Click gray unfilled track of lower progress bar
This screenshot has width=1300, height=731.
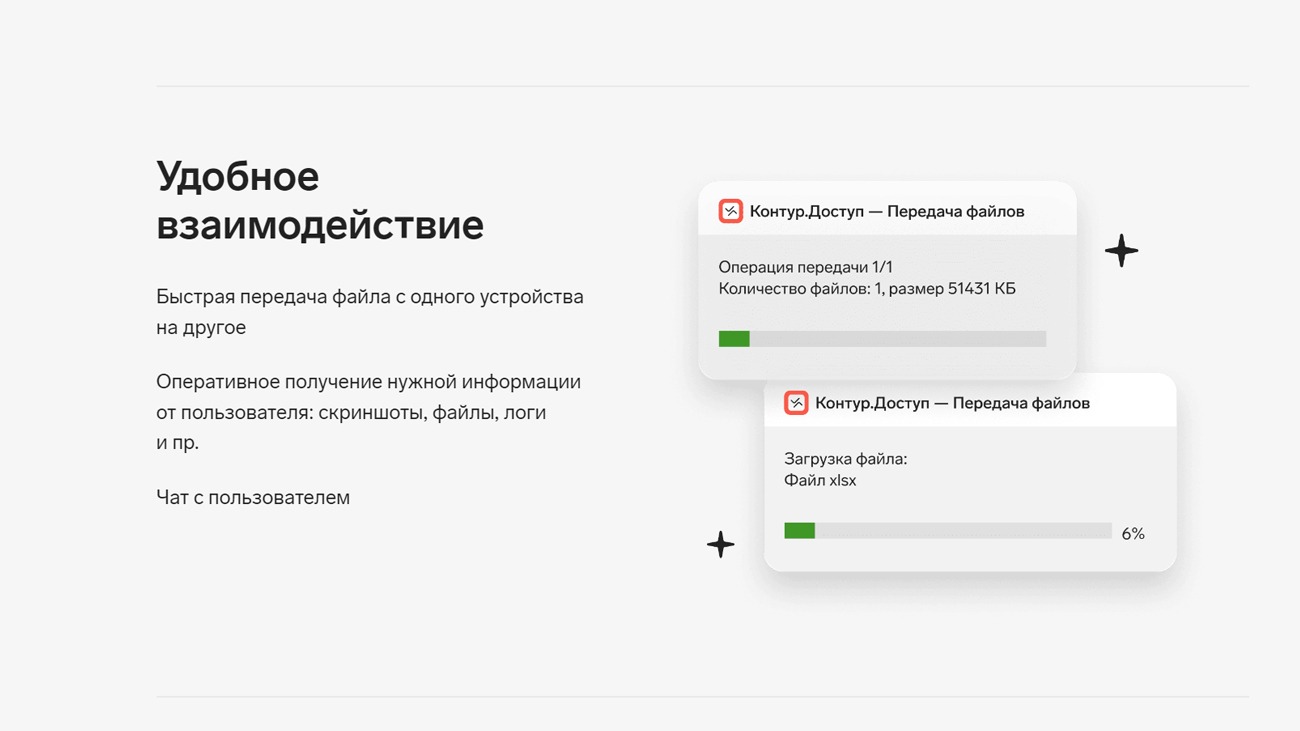(962, 531)
